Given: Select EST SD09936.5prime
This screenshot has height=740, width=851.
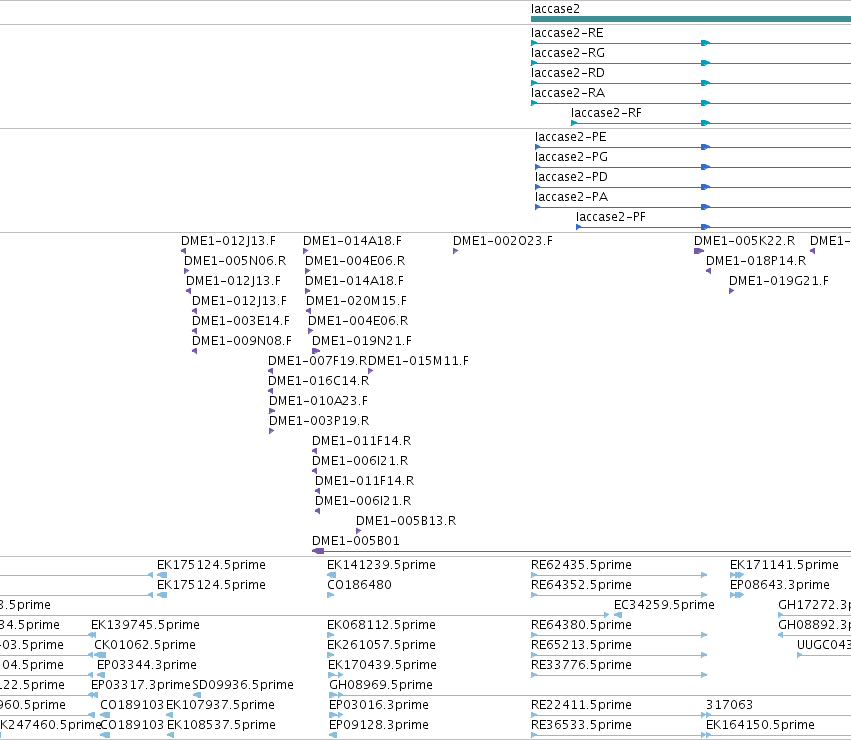Looking at the screenshot, I should pyautogui.click(x=196, y=695).
